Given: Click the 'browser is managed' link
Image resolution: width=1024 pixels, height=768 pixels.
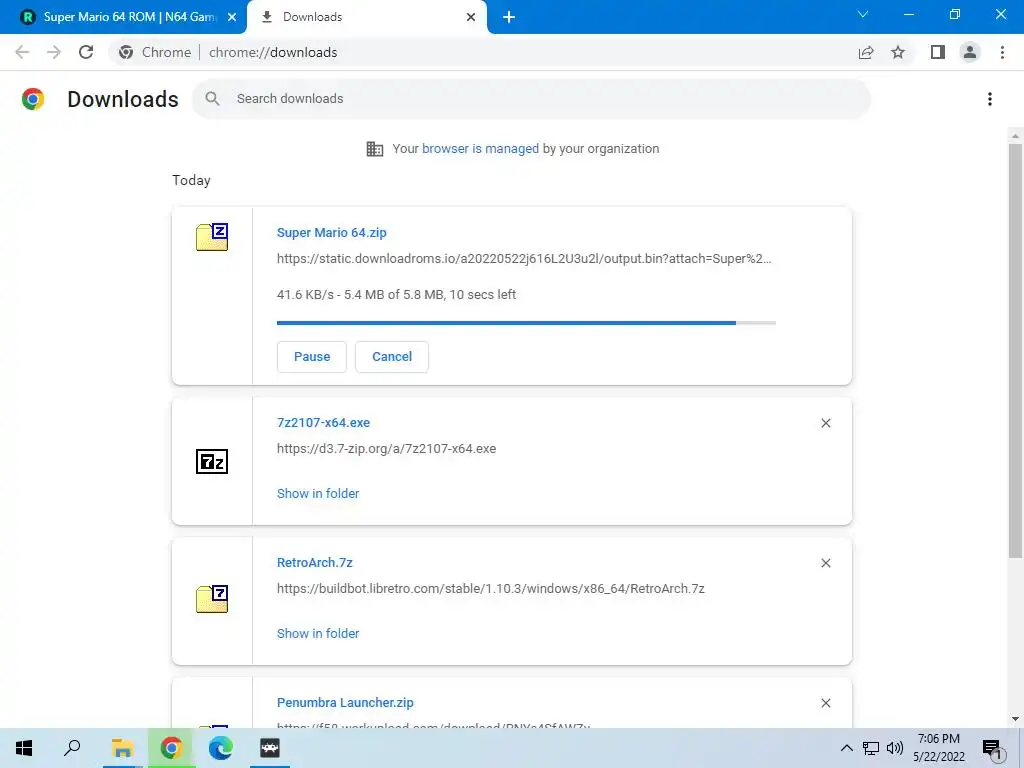Looking at the screenshot, I should (480, 148).
